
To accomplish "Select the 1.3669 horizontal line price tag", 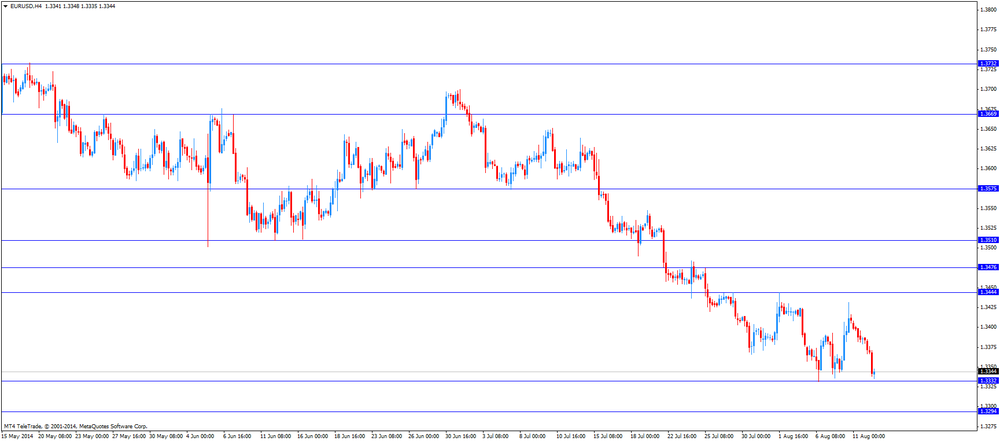I will 988,114.
